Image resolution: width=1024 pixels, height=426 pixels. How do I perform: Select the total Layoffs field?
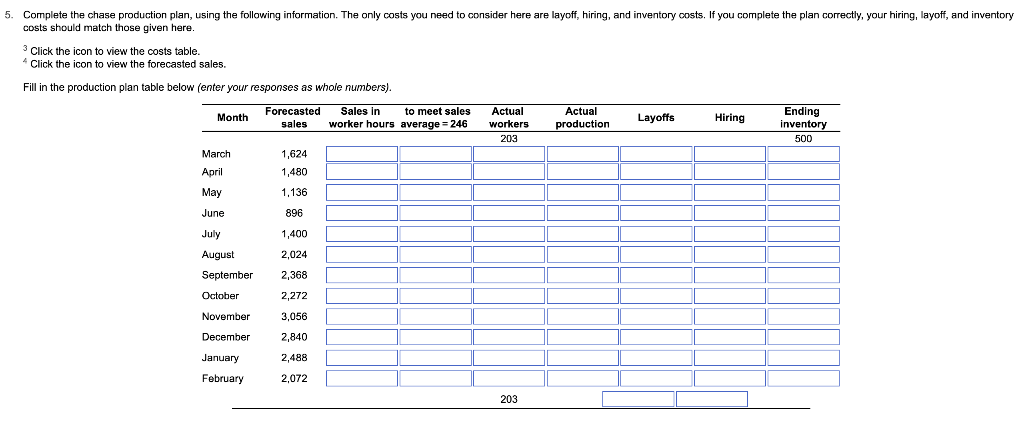(x=638, y=399)
